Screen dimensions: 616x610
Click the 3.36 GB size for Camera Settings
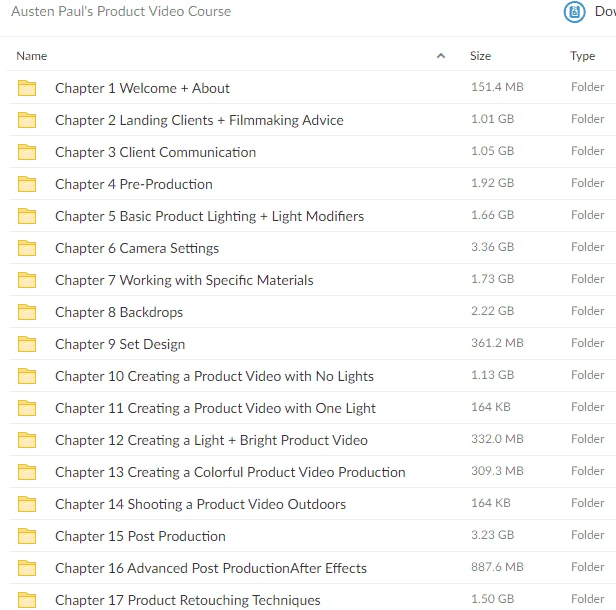(x=492, y=247)
